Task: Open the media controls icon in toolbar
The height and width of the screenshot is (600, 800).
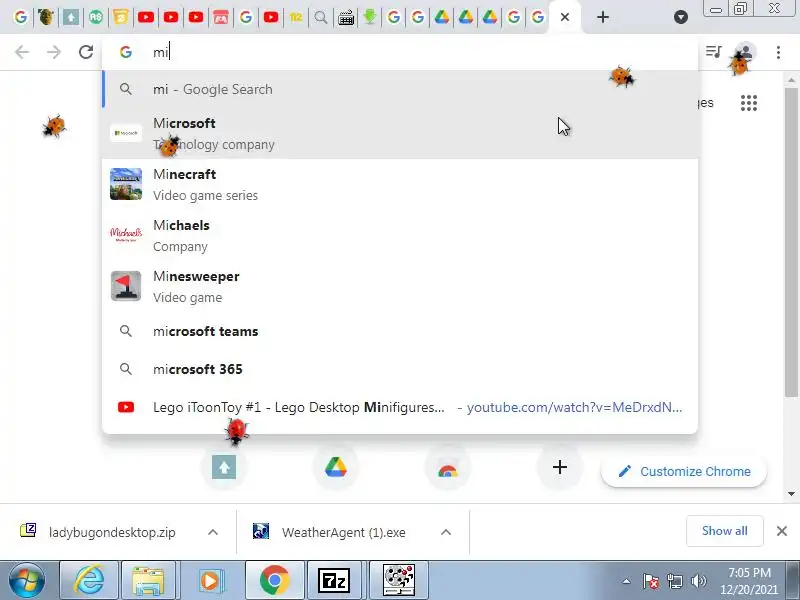Action: click(713, 52)
